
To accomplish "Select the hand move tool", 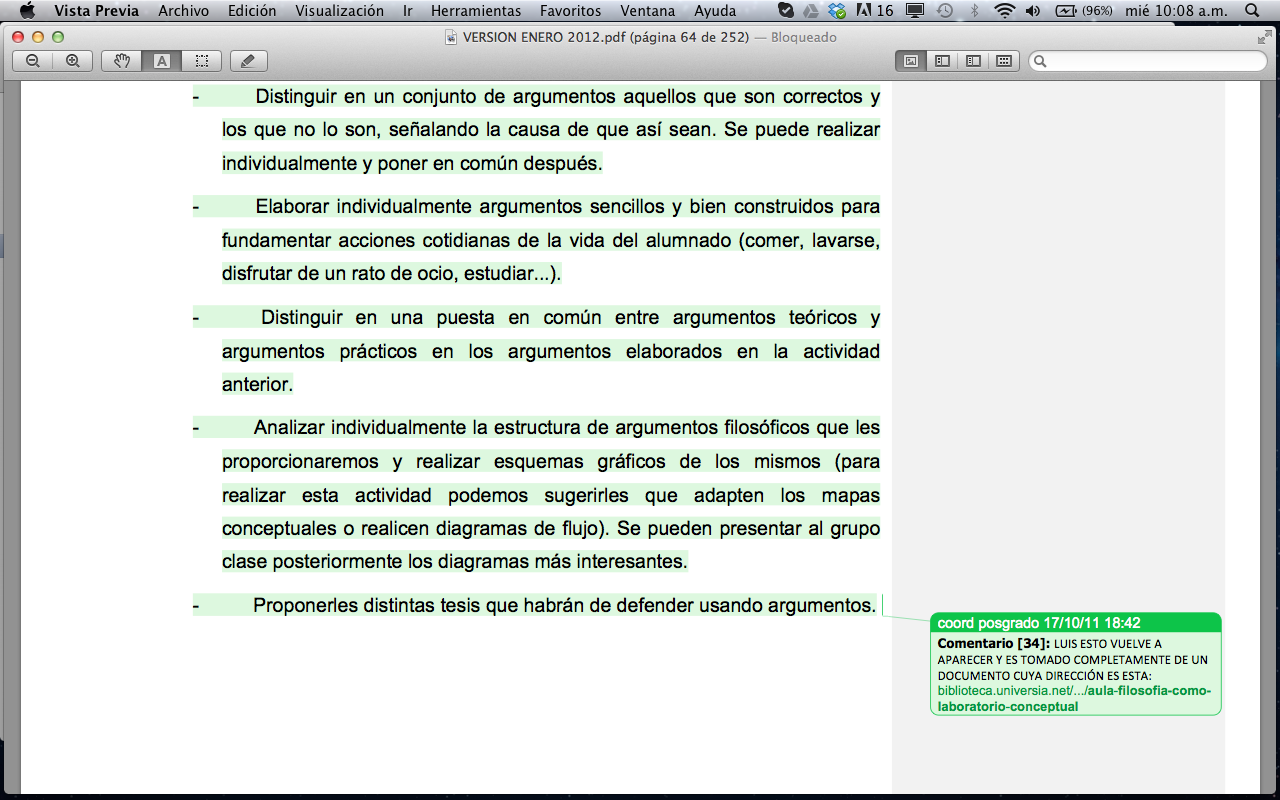I will click(x=122, y=61).
